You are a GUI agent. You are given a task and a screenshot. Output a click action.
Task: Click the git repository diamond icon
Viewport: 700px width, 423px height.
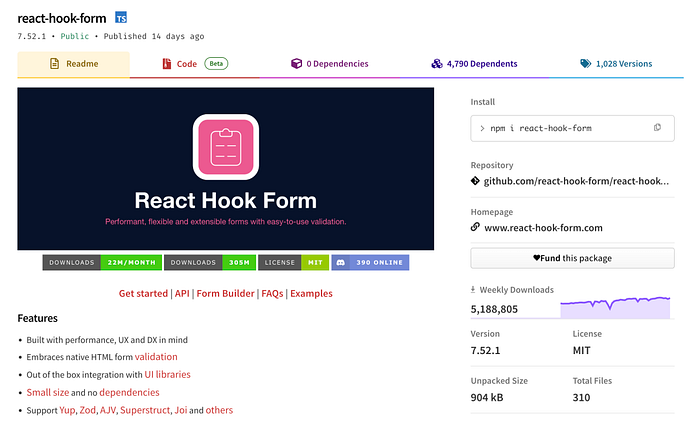point(475,181)
